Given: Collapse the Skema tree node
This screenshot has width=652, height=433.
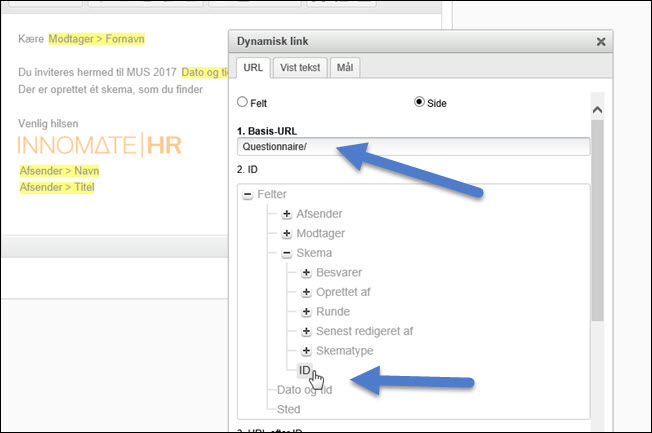Looking at the screenshot, I should pos(286,253).
